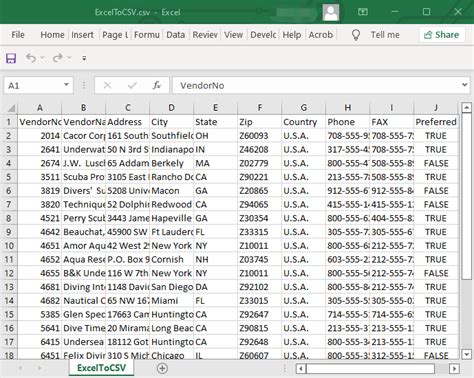The width and height of the screenshot is (474, 378).
Task: Open the Help ribbon tab
Action: (292, 35)
